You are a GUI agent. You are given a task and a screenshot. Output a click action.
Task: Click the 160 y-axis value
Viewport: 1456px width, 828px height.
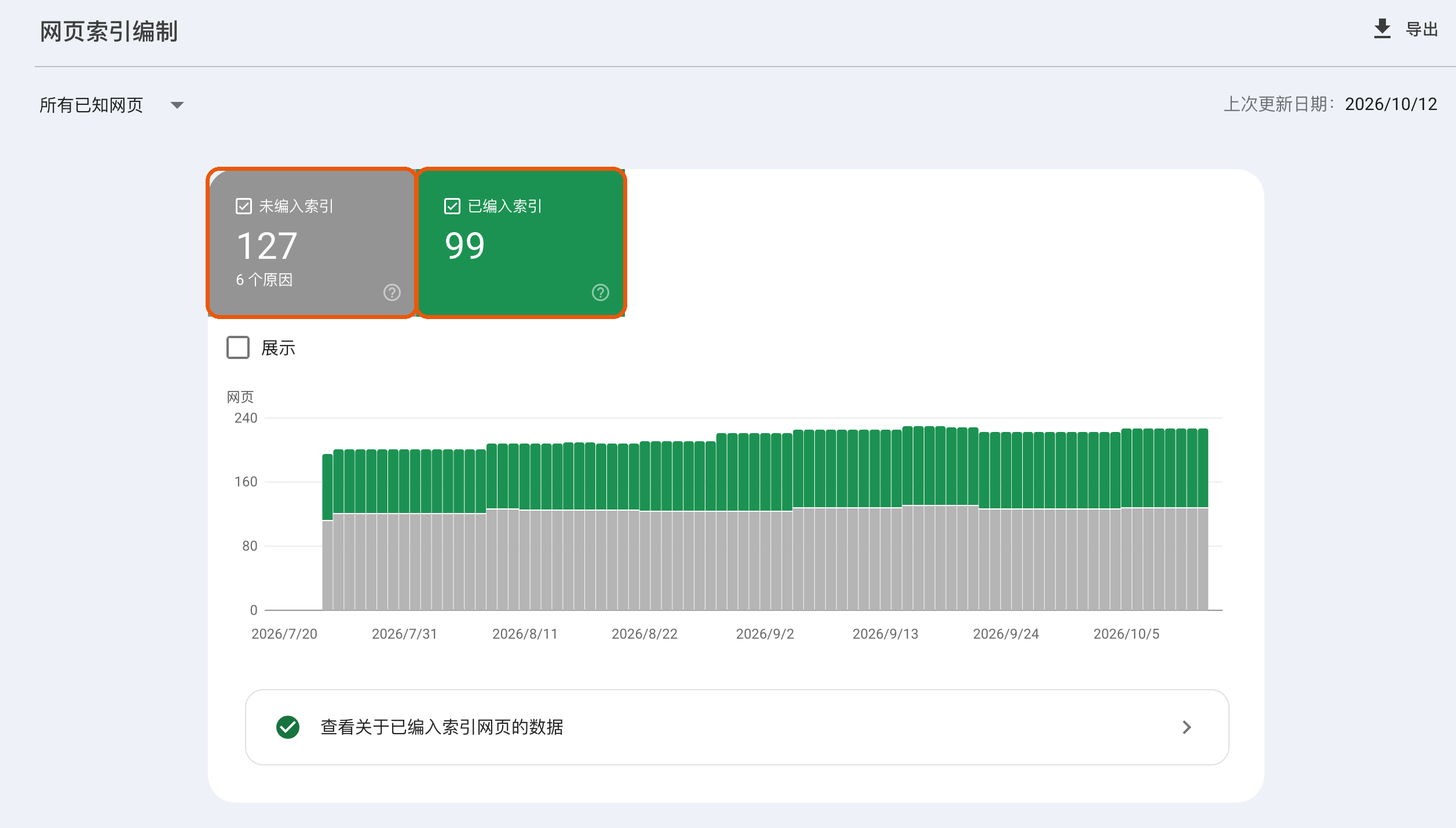click(x=246, y=482)
